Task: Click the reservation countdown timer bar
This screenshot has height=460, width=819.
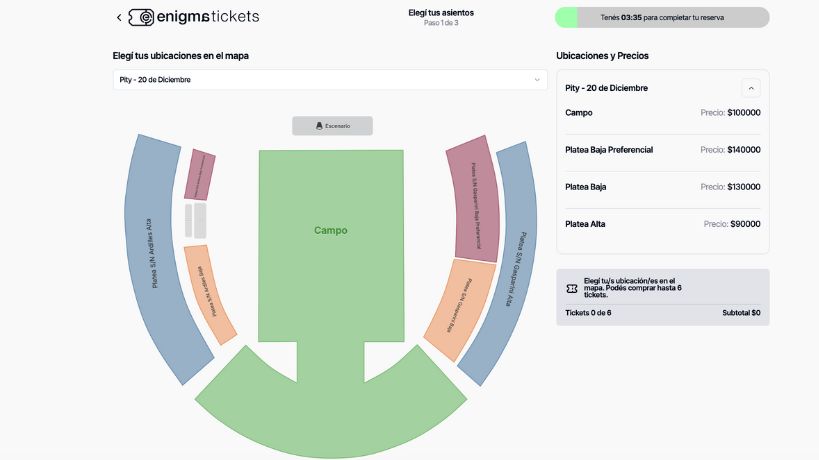Action: (x=662, y=17)
